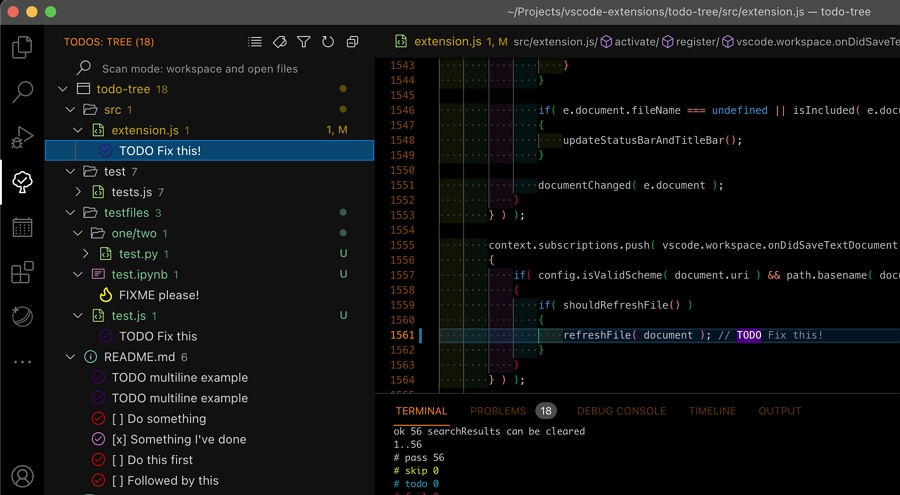Click the test.py file icon
This screenshot has width=900, height=495.
coord(106,254)
